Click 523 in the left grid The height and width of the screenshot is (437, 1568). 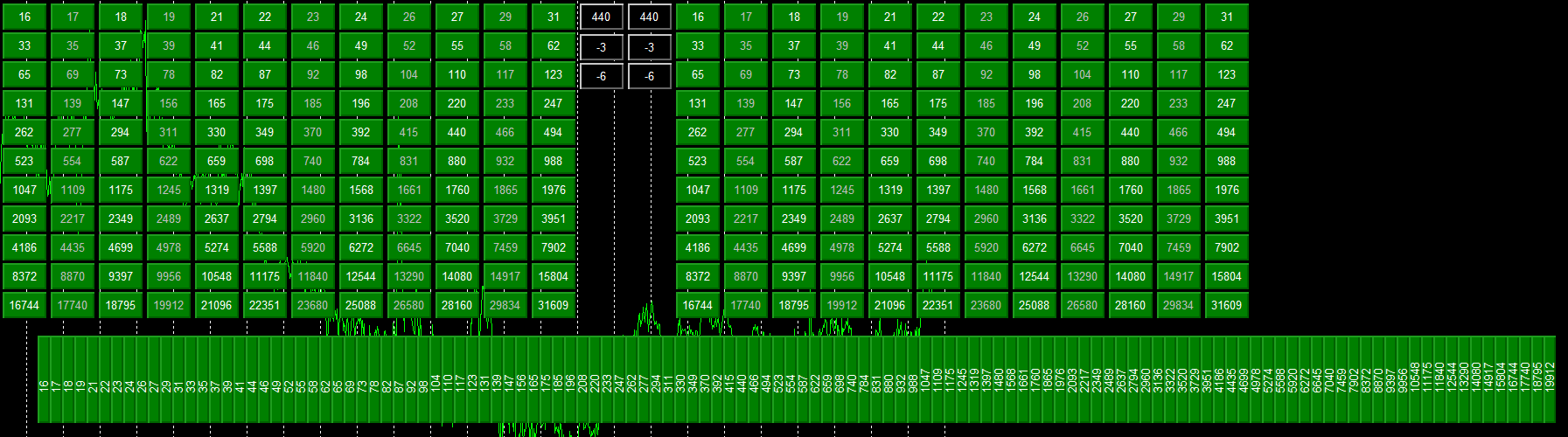24,161
